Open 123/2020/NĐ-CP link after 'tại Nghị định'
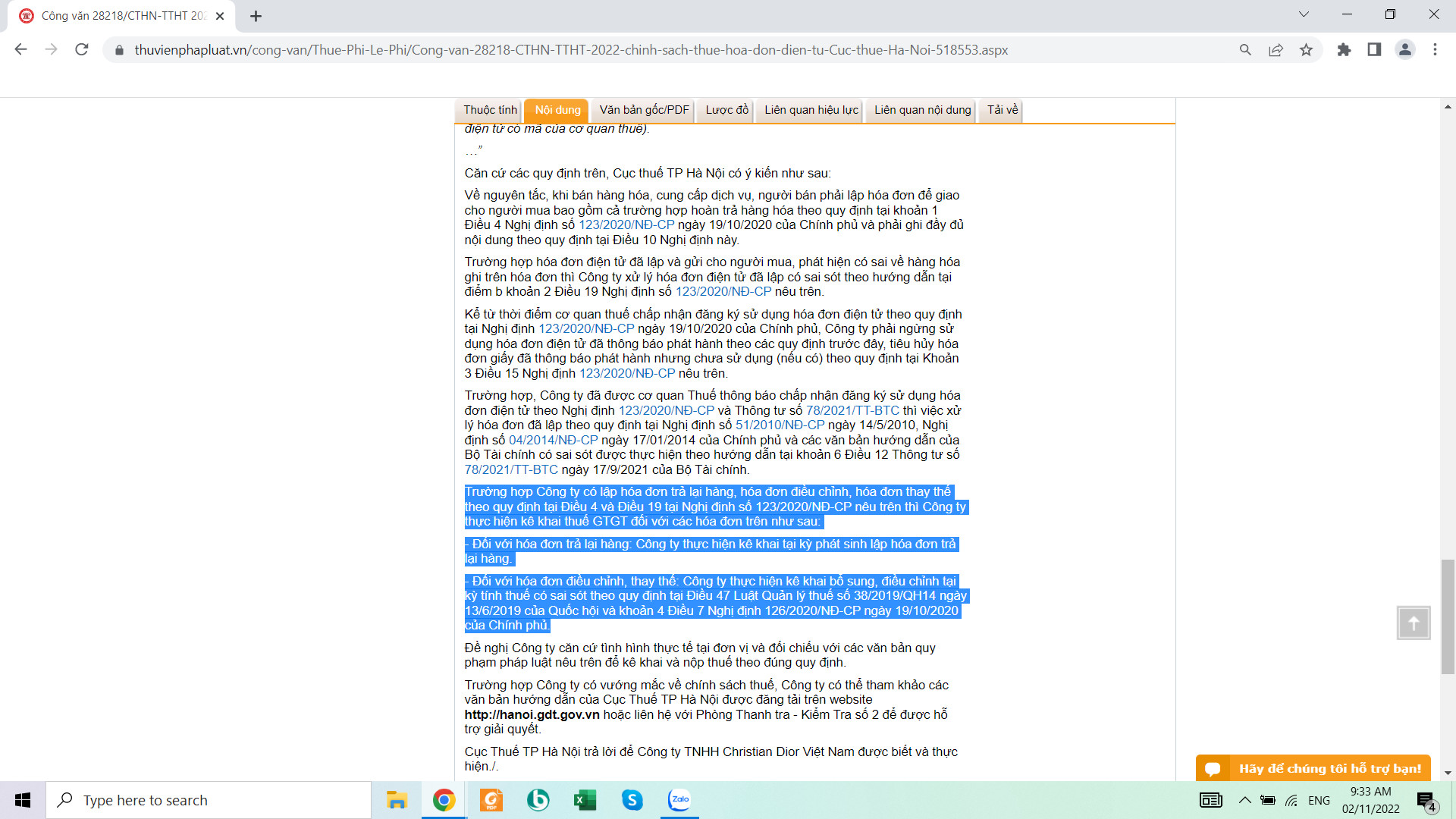This screenshot has height=819, width=1456. 586,329
